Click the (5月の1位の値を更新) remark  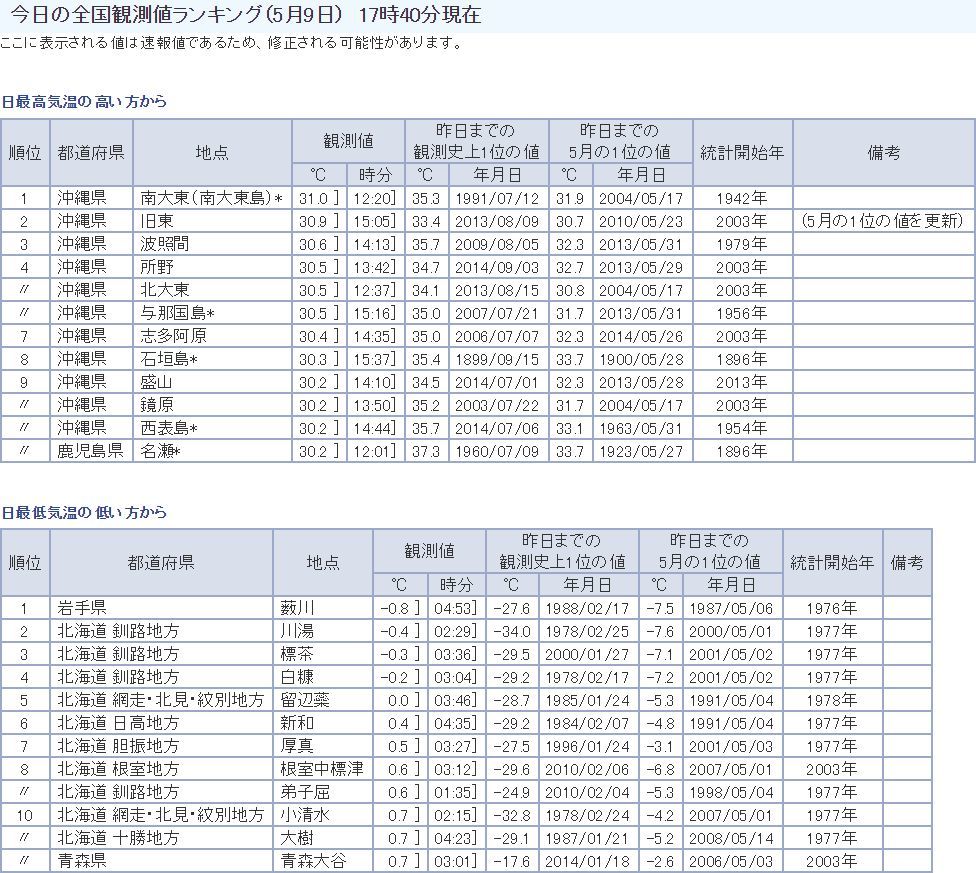[x=883, y=221]
